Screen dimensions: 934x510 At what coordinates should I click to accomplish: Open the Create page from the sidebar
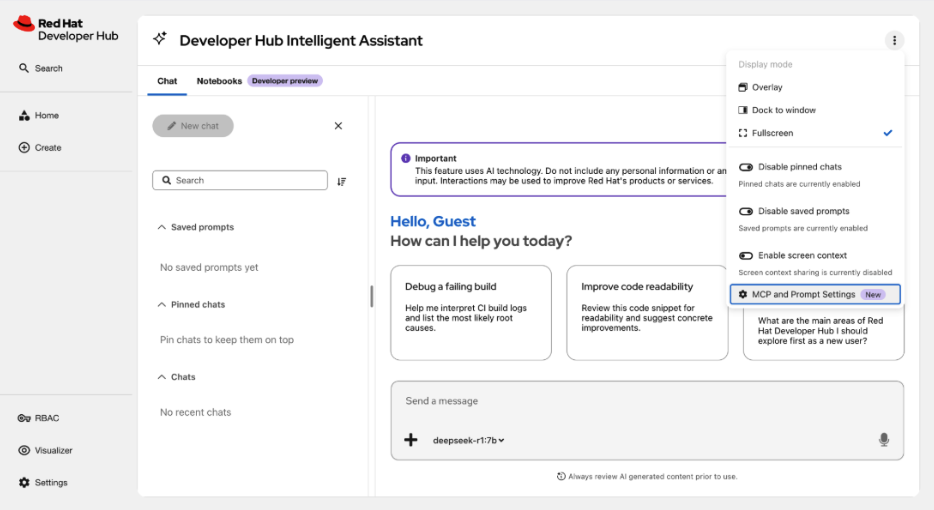[40, 148]
